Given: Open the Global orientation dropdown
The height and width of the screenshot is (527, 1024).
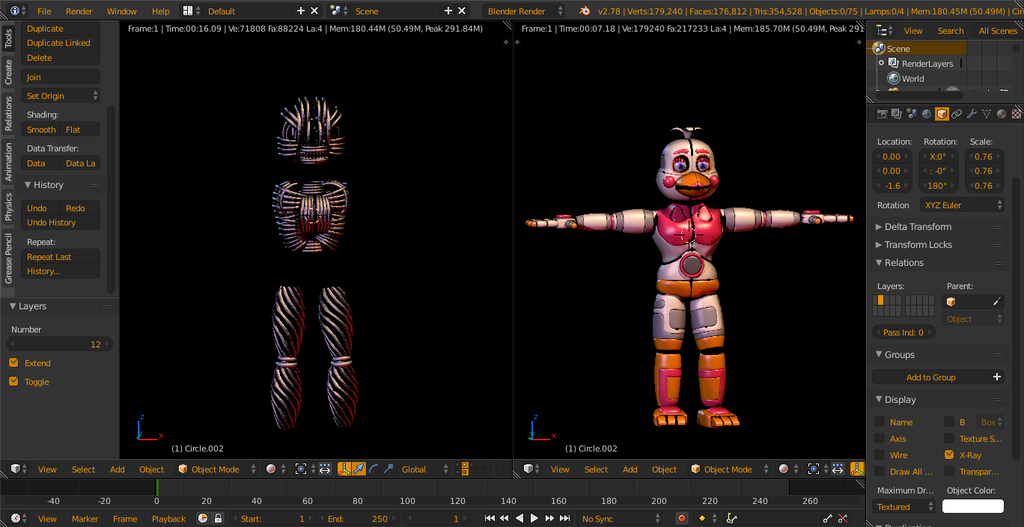Looking at the screenshot, I should pos(424,469).
